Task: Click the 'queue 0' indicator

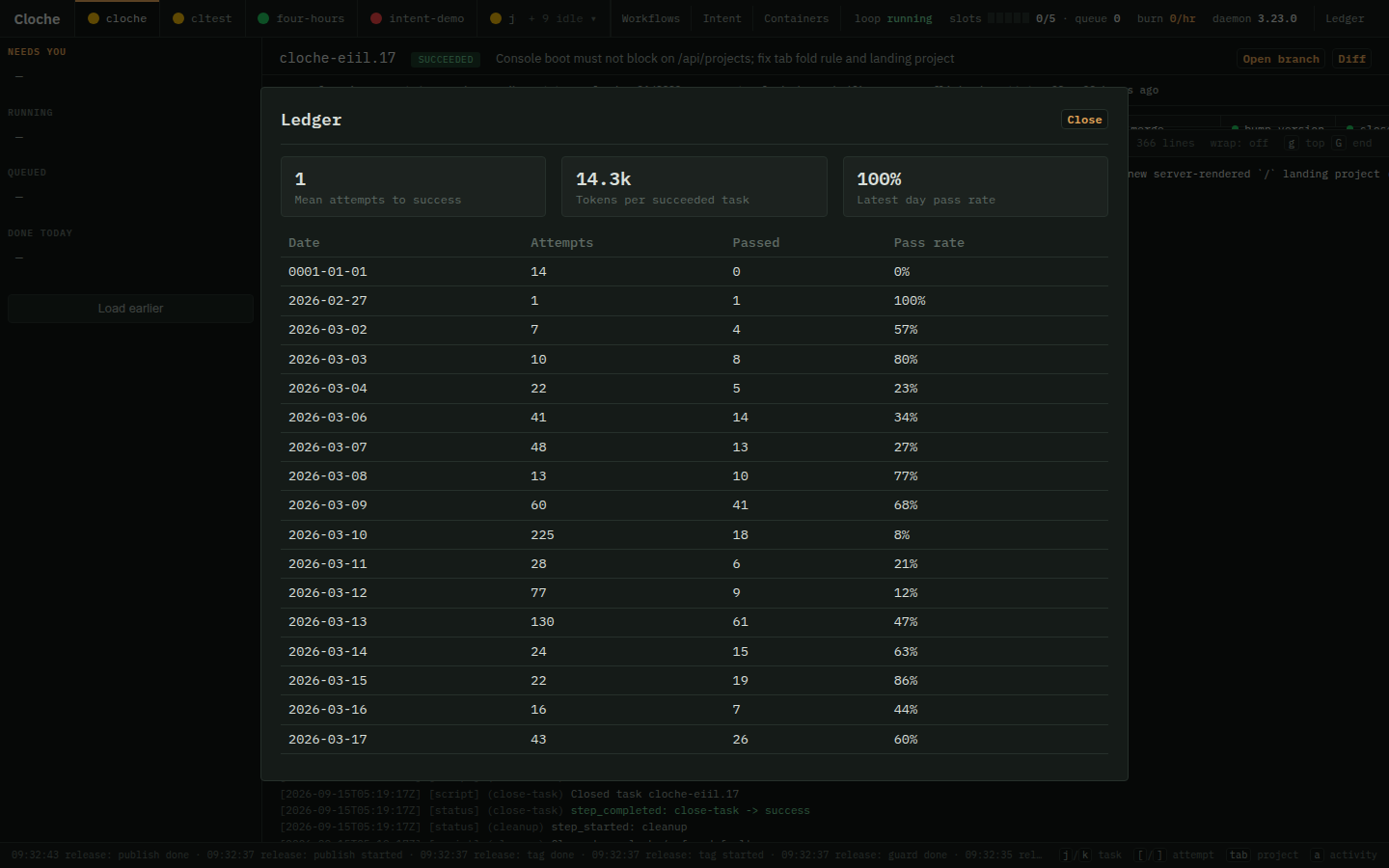Action: click(1098, 18)
